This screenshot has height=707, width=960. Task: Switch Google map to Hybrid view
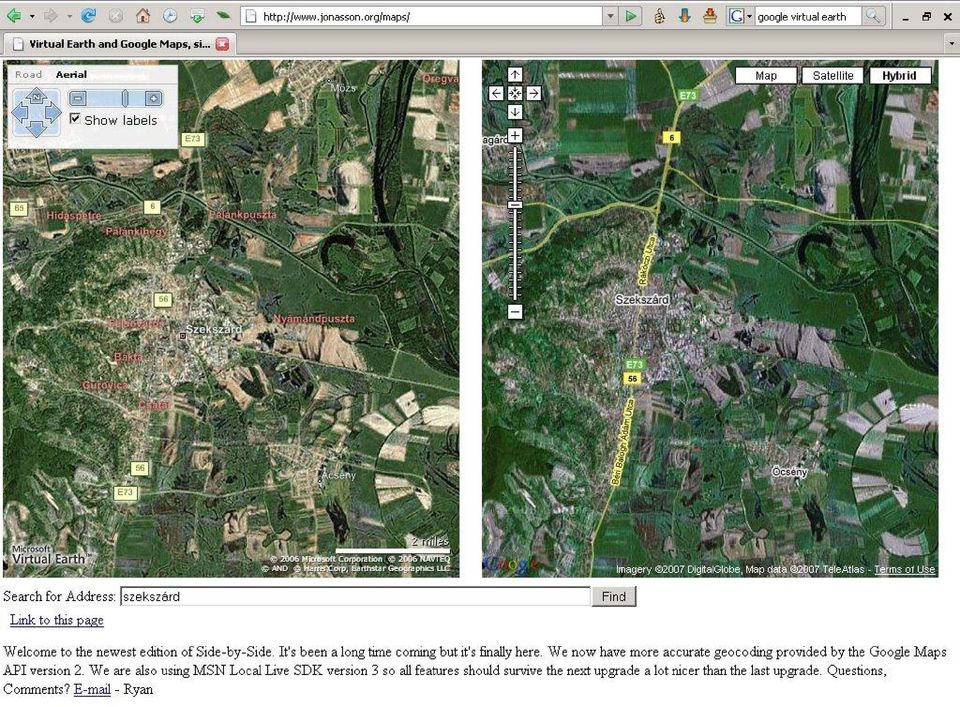(x=899, y=76)
